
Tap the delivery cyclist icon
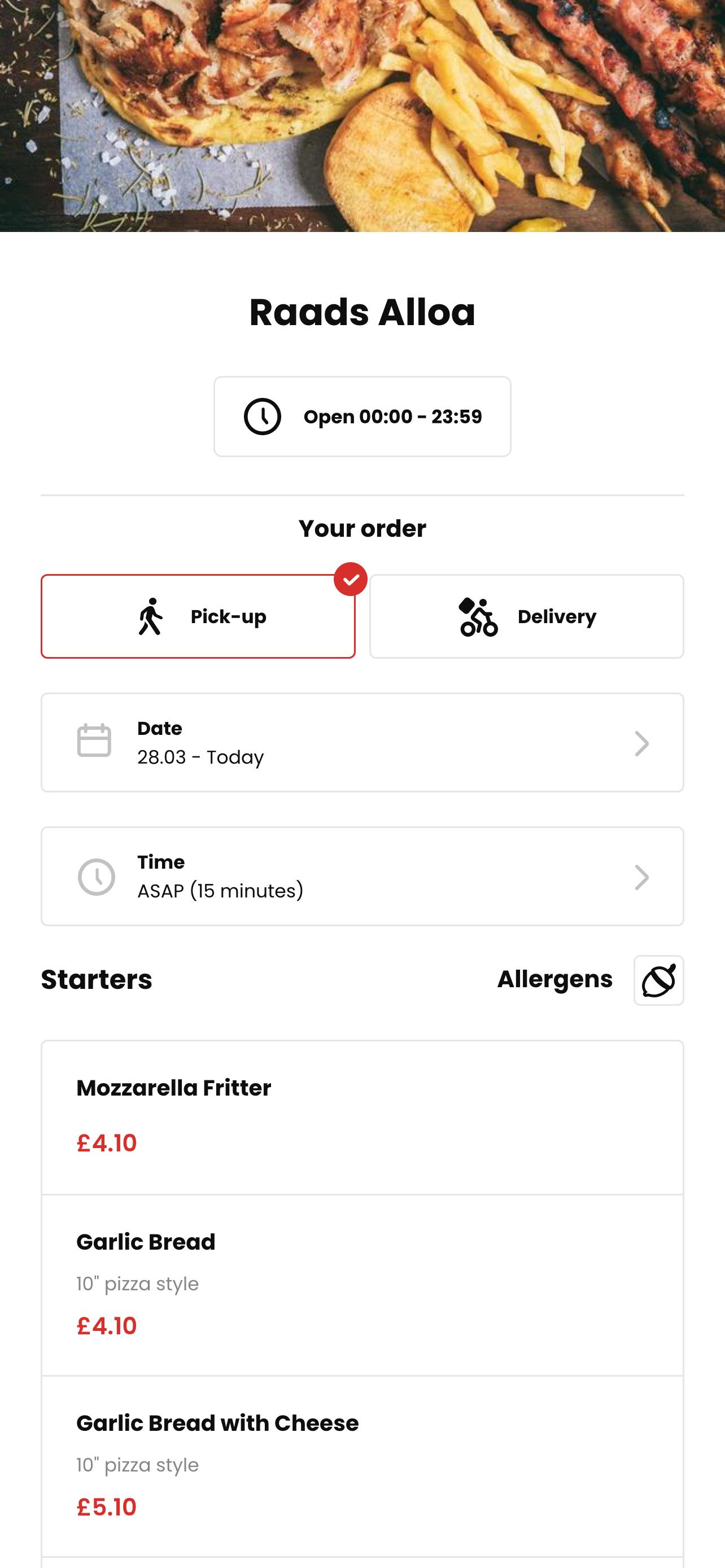pos(478,616)
